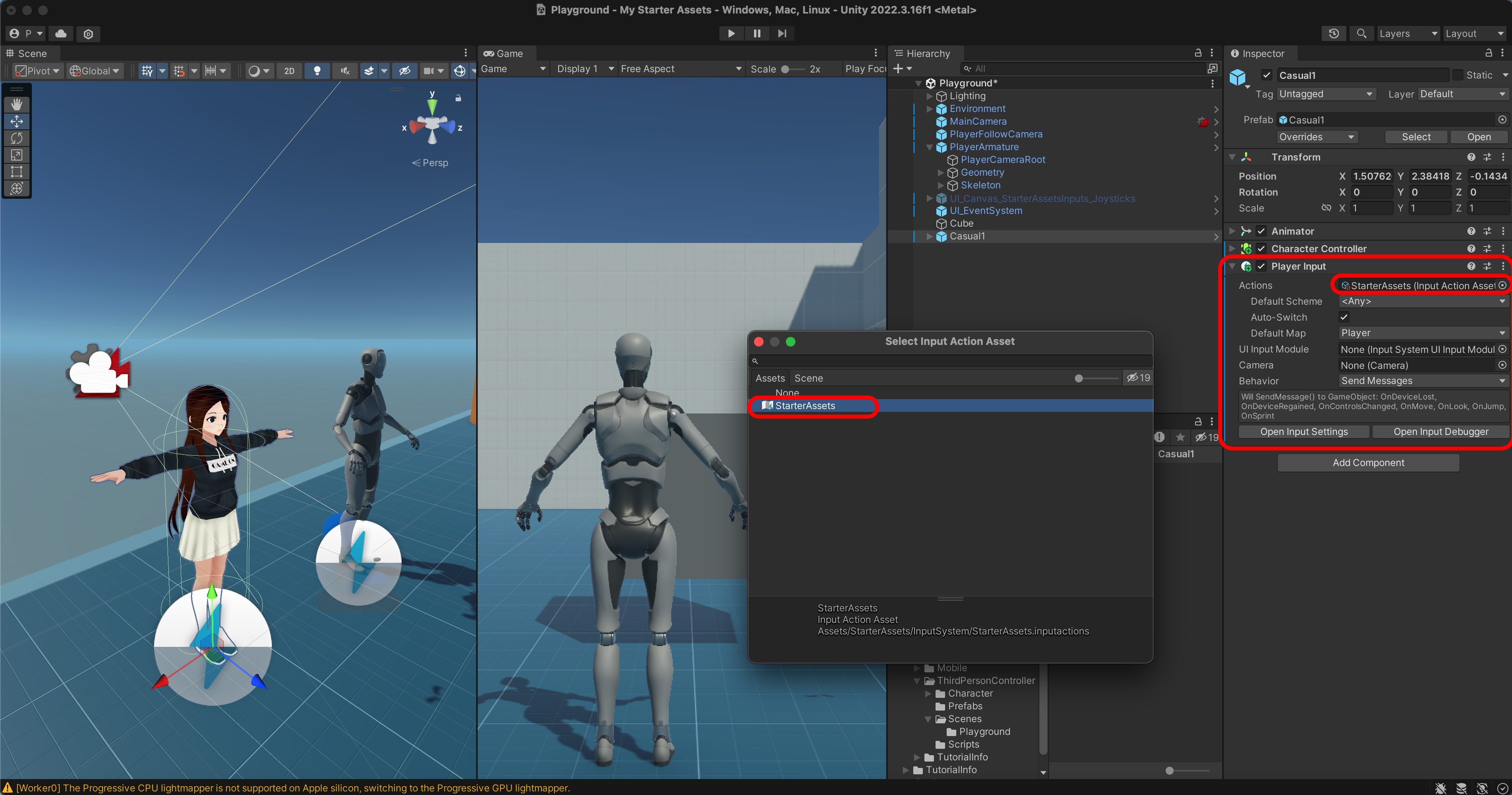The image size is (1512, 795).
Task: Click the Add Component button
Action: [1368, 463]
